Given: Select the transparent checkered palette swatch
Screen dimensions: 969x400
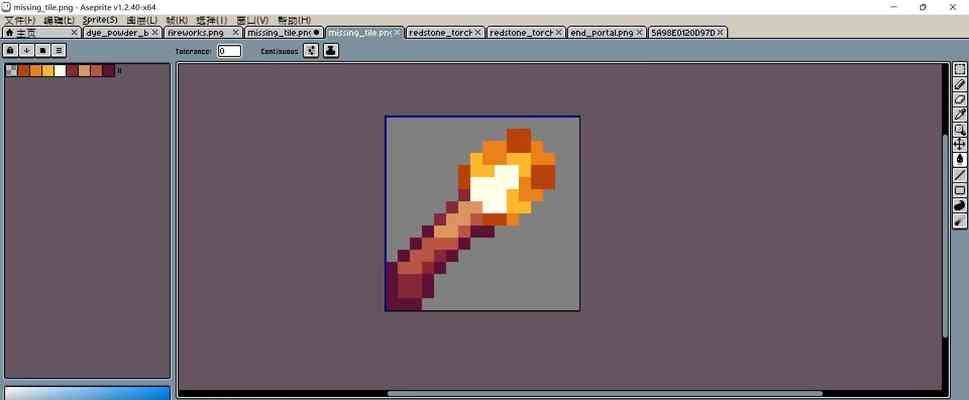Looking at the screenshot, I should 12,70.
